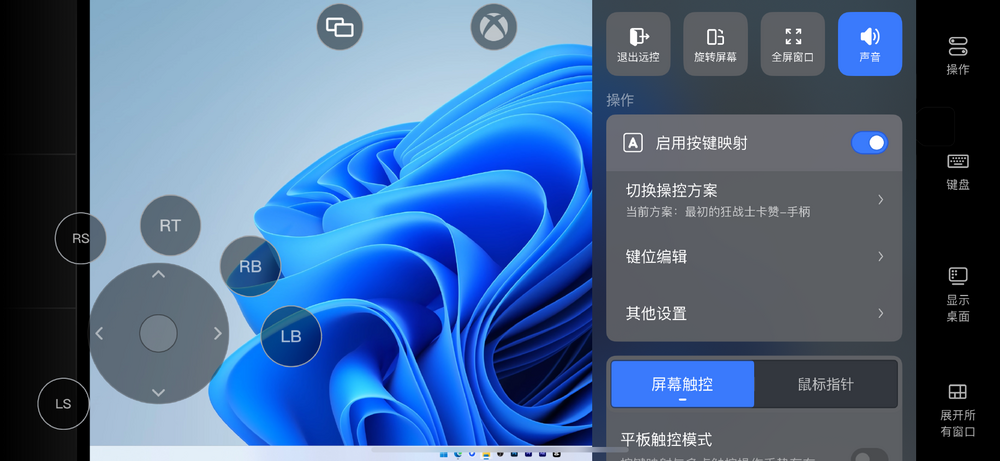Image resolution: width=1000 pixels, height=461 pixels.
Task: Click 显示桌面 show desktop icon
Action: point(957,277)
